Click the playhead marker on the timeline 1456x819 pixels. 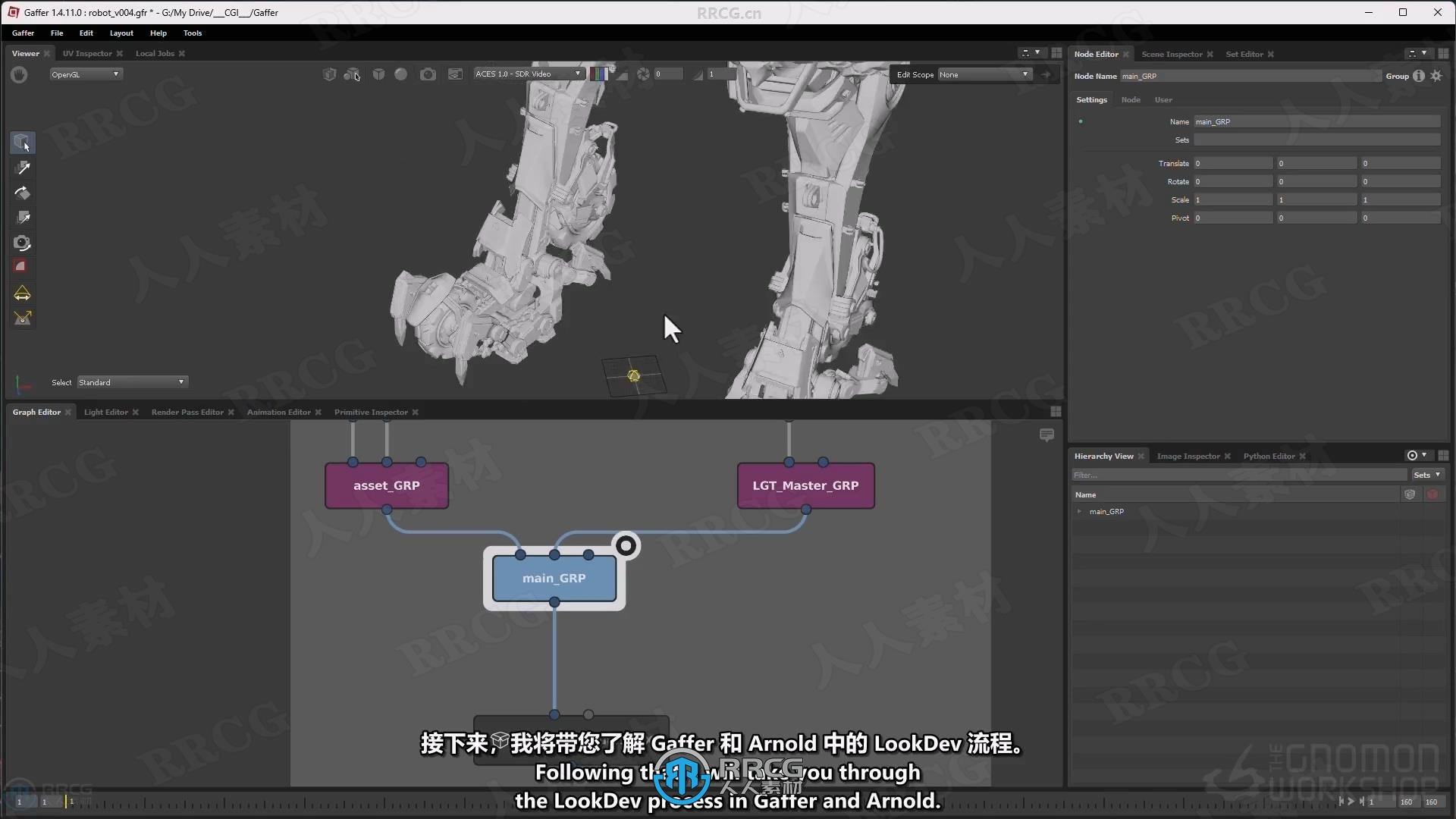[x=66, y=801]
